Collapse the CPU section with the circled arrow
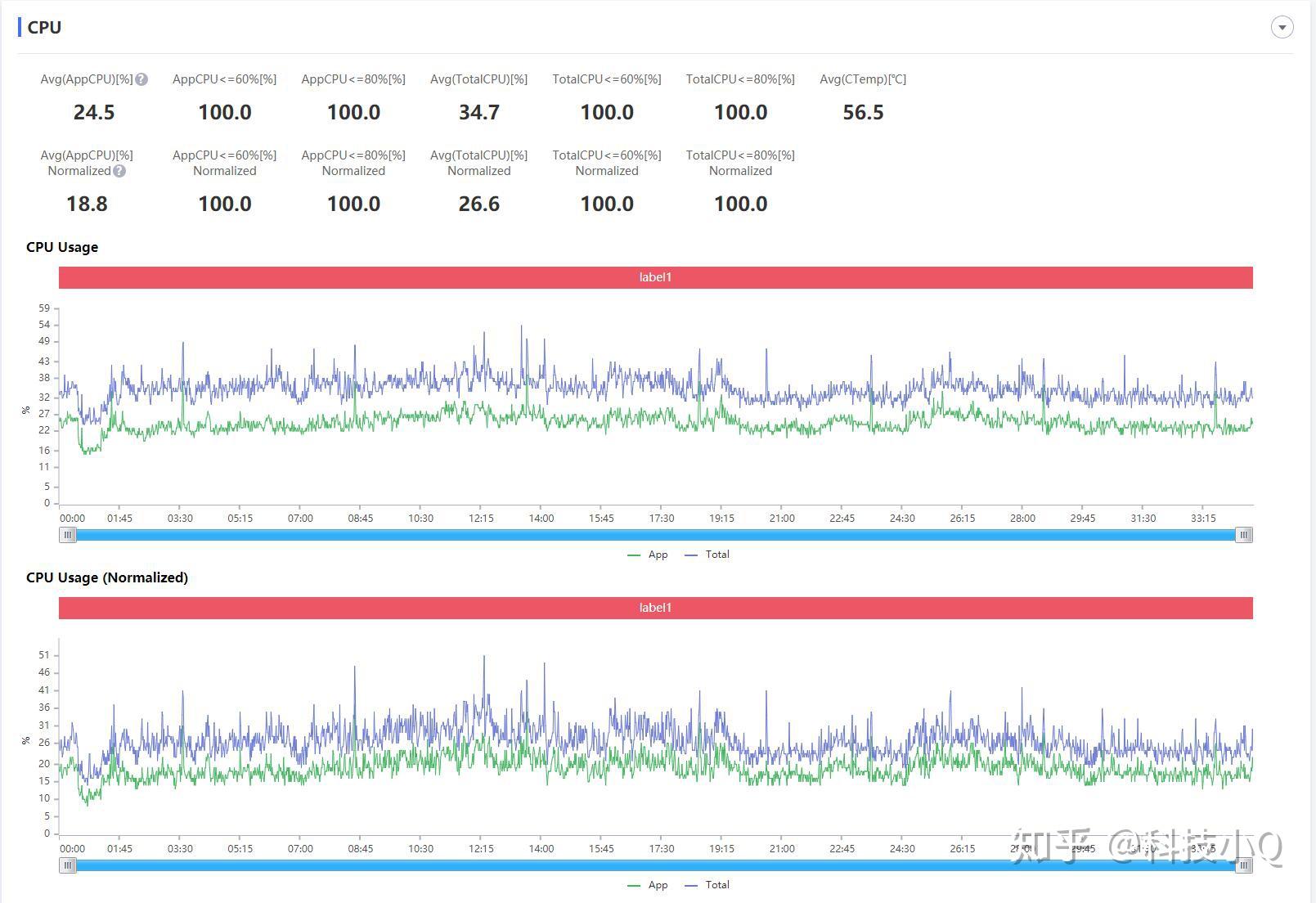This screenshot has width=1316, height=903. click(x=1282, y=27)
